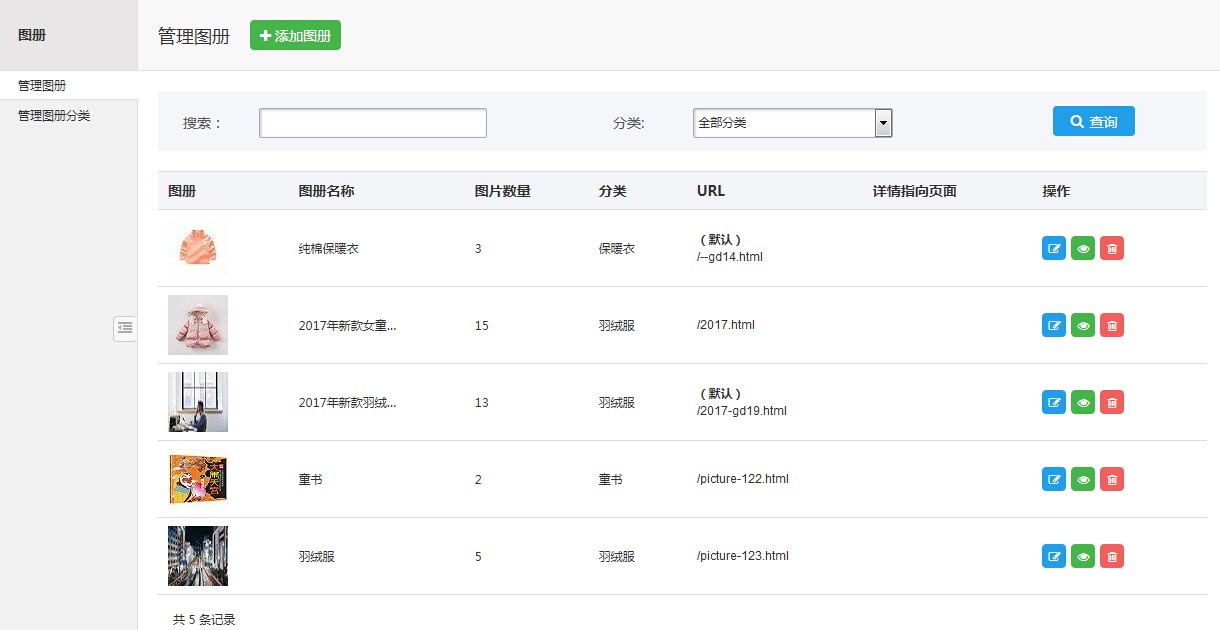Toggle the green eye icon for 童书
Image resolution: width=1220 pixels, height=630 pixels.
[1082, 479]
